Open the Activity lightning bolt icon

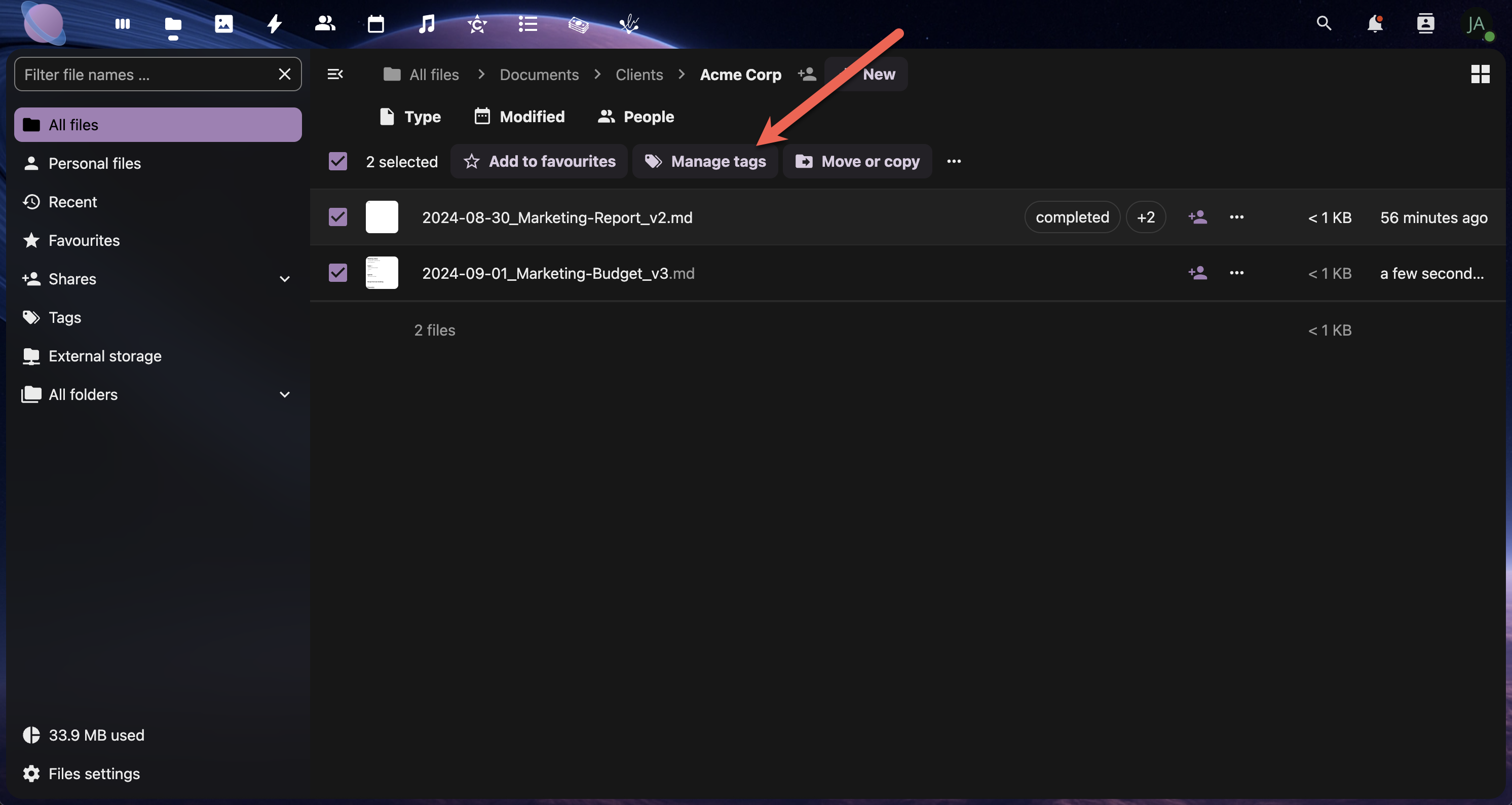coord(274,24)
